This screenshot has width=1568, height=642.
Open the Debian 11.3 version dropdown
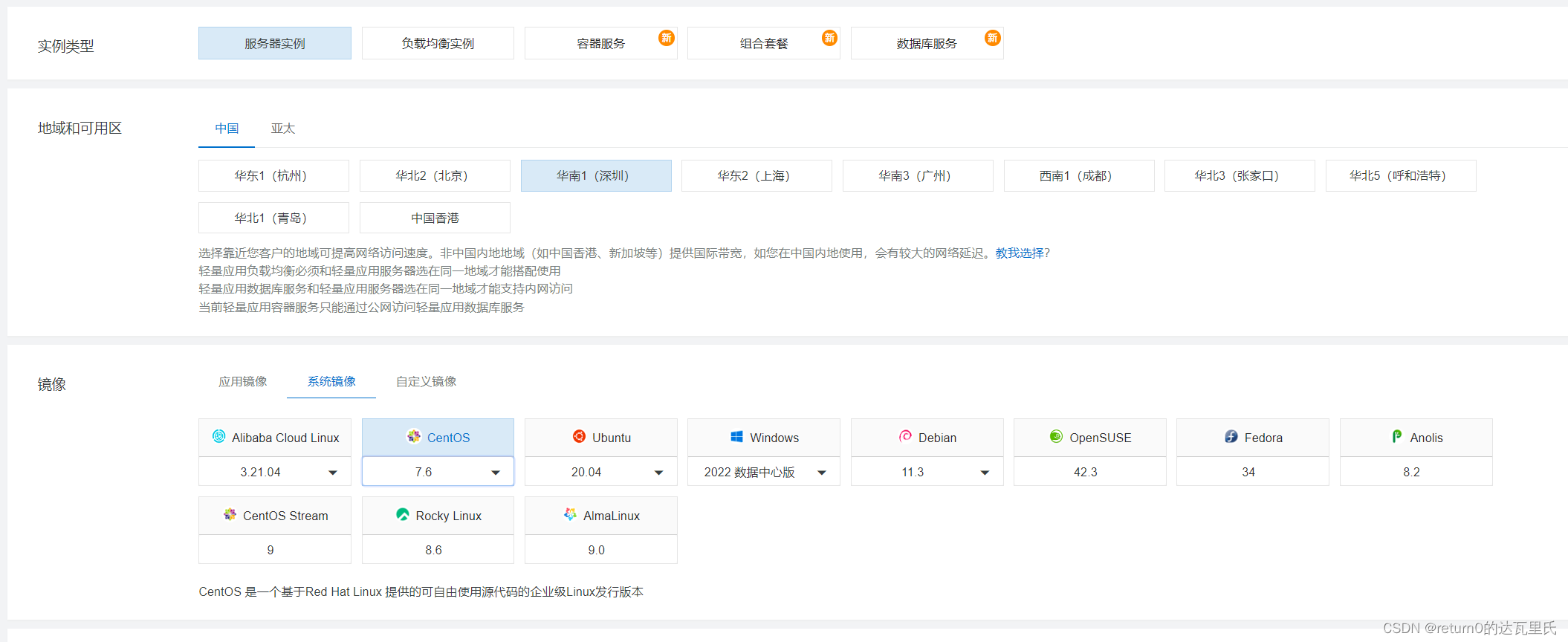coord(927,472)
